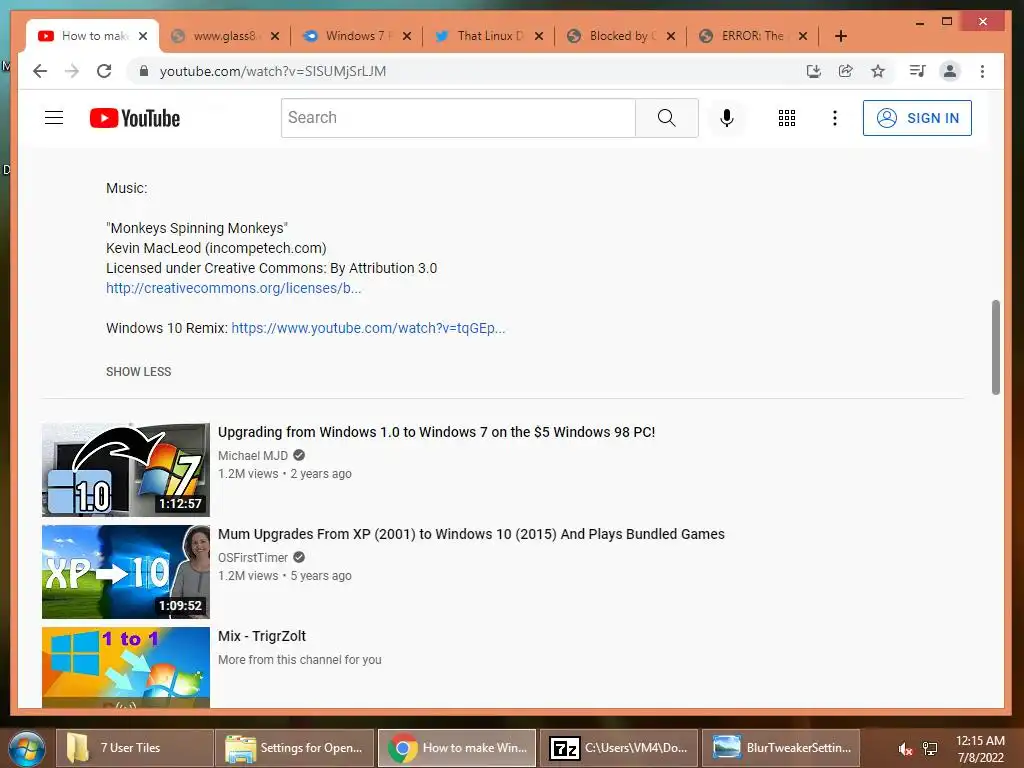Open the creativecommons.org license link
Viewport: 1024px width, 768px height.
(233, 288)
